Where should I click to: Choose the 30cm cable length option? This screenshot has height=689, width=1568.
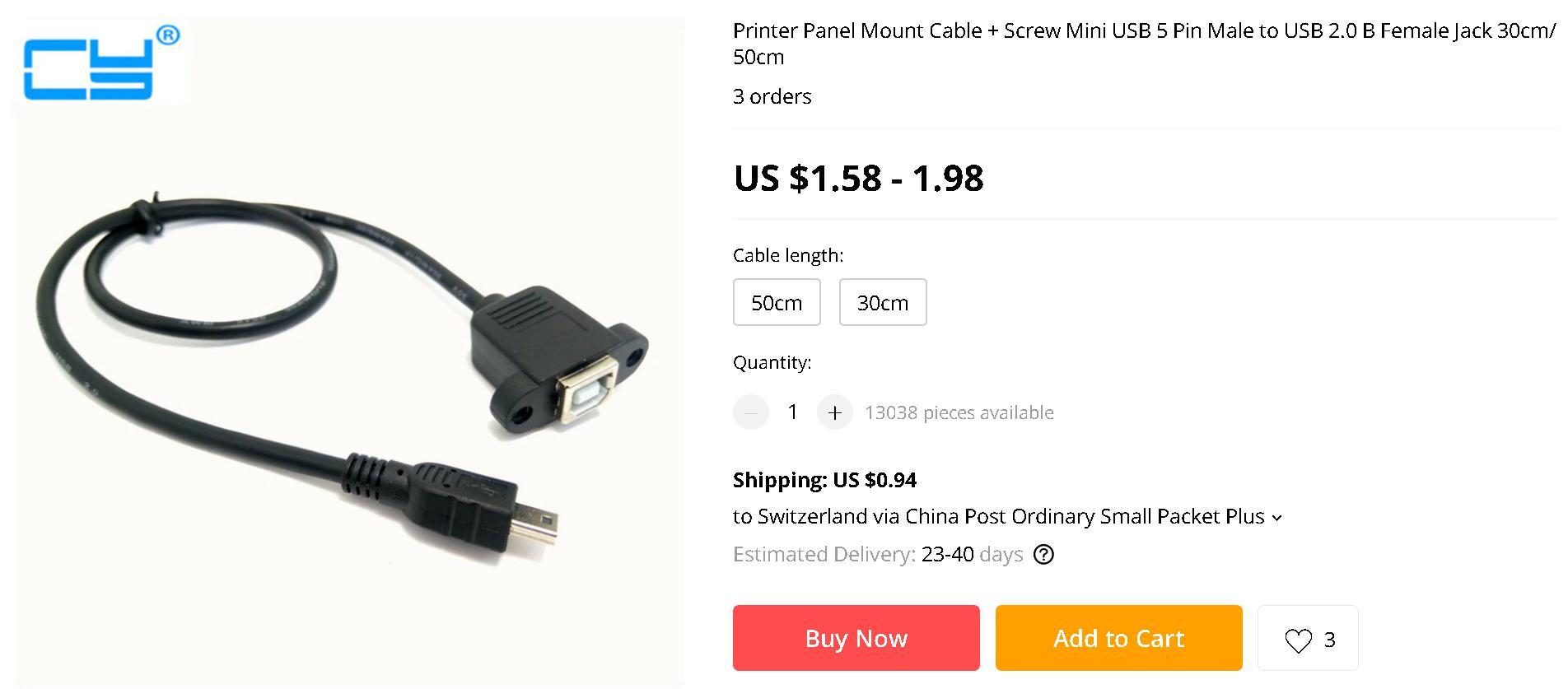pyautogui.click(x=883, y=302)
